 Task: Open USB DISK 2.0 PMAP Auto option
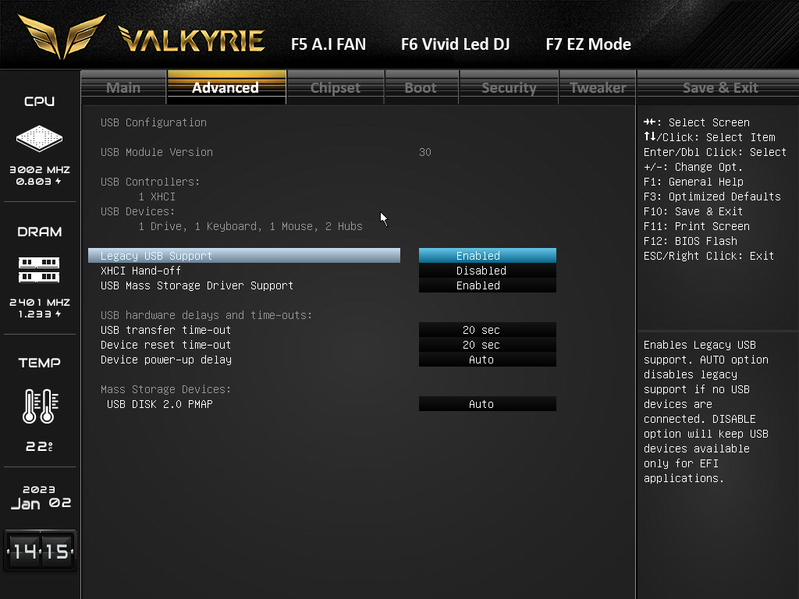[487, 404]
